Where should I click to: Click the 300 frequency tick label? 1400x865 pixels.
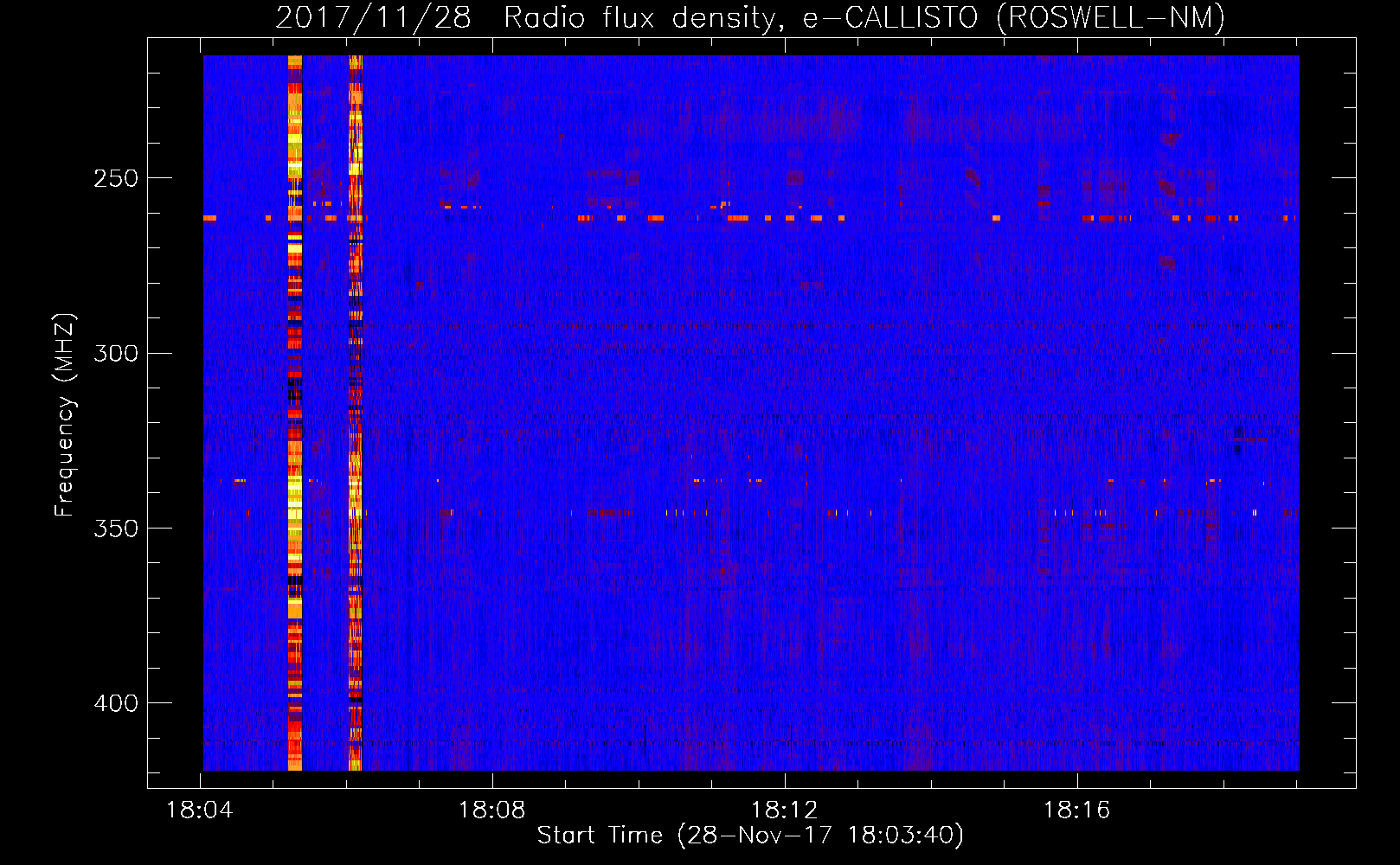(116, 353)
